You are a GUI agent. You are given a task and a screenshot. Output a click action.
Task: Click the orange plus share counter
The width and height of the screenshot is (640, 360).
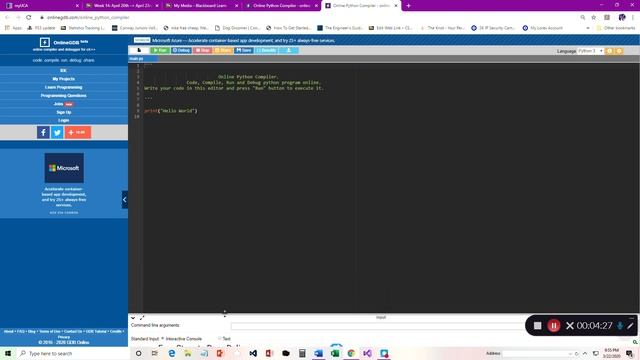[x=78, y=132]
